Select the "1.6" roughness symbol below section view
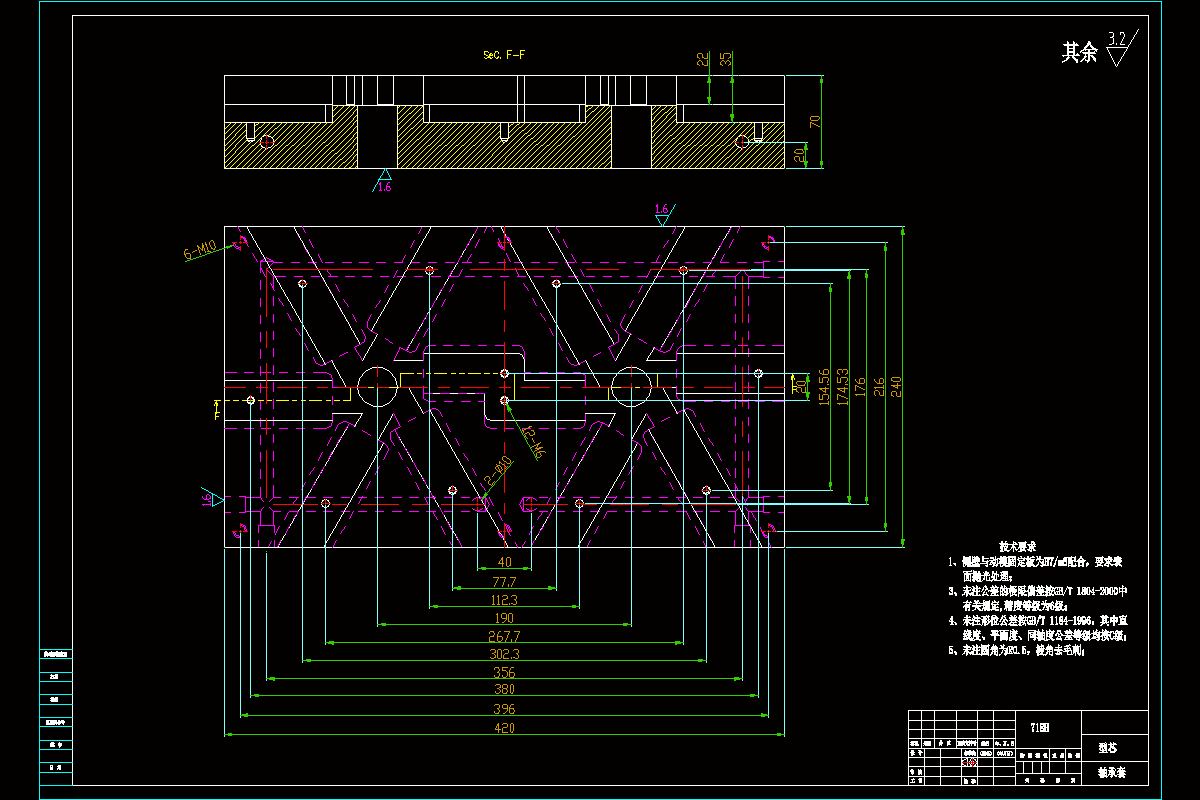1200x800 pixels. coord(385,182)
